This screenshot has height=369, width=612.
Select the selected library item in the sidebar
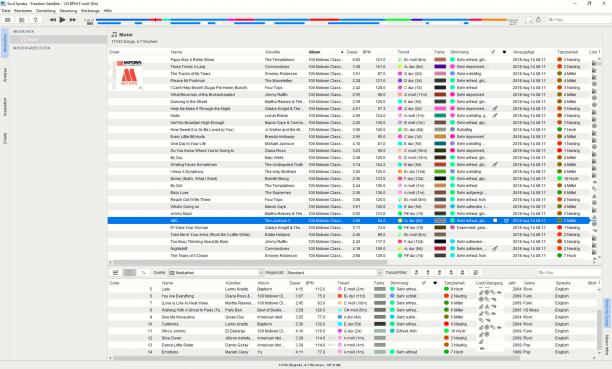coord(58,40)
